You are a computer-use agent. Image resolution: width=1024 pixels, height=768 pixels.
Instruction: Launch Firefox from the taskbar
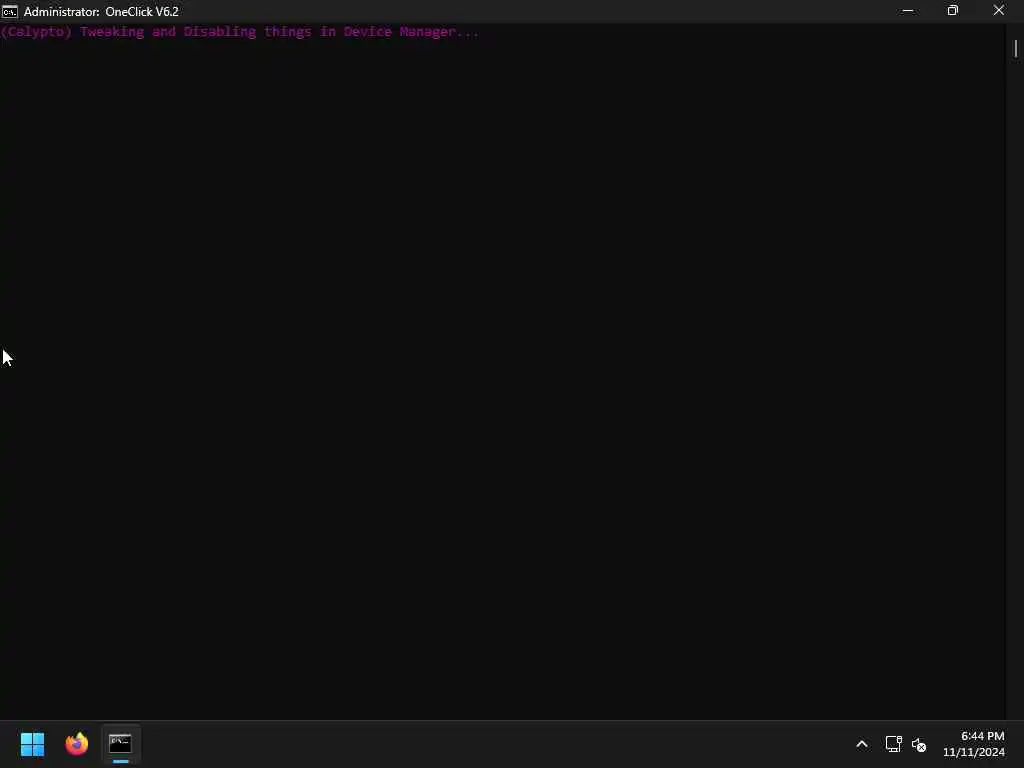[76, 744]
